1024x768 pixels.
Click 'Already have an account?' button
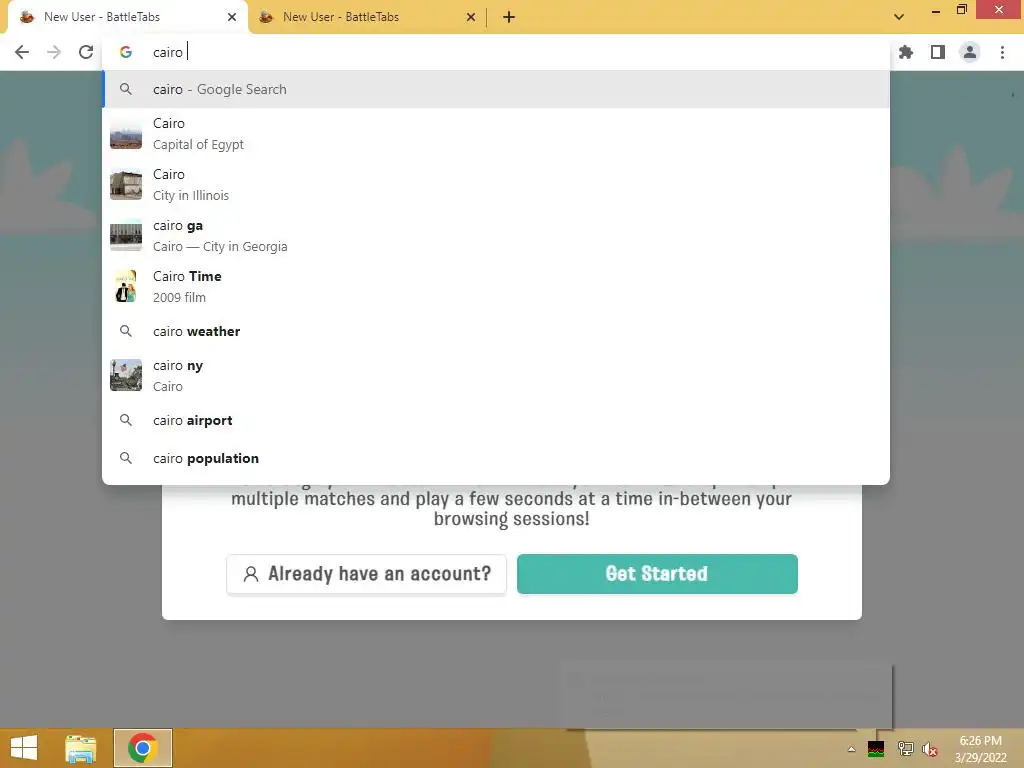(x=366, y=574)
